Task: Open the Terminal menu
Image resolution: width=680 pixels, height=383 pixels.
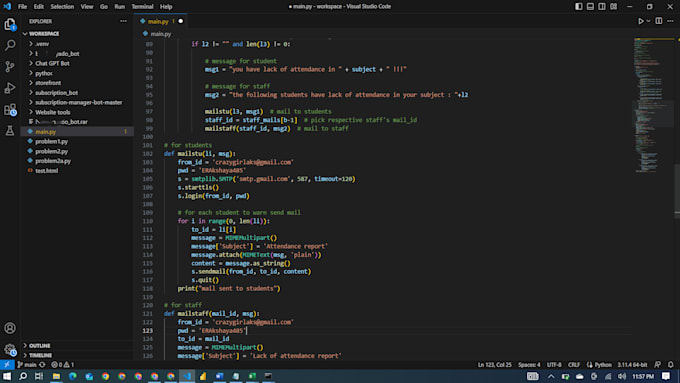Action: click(x=142, y=7)
